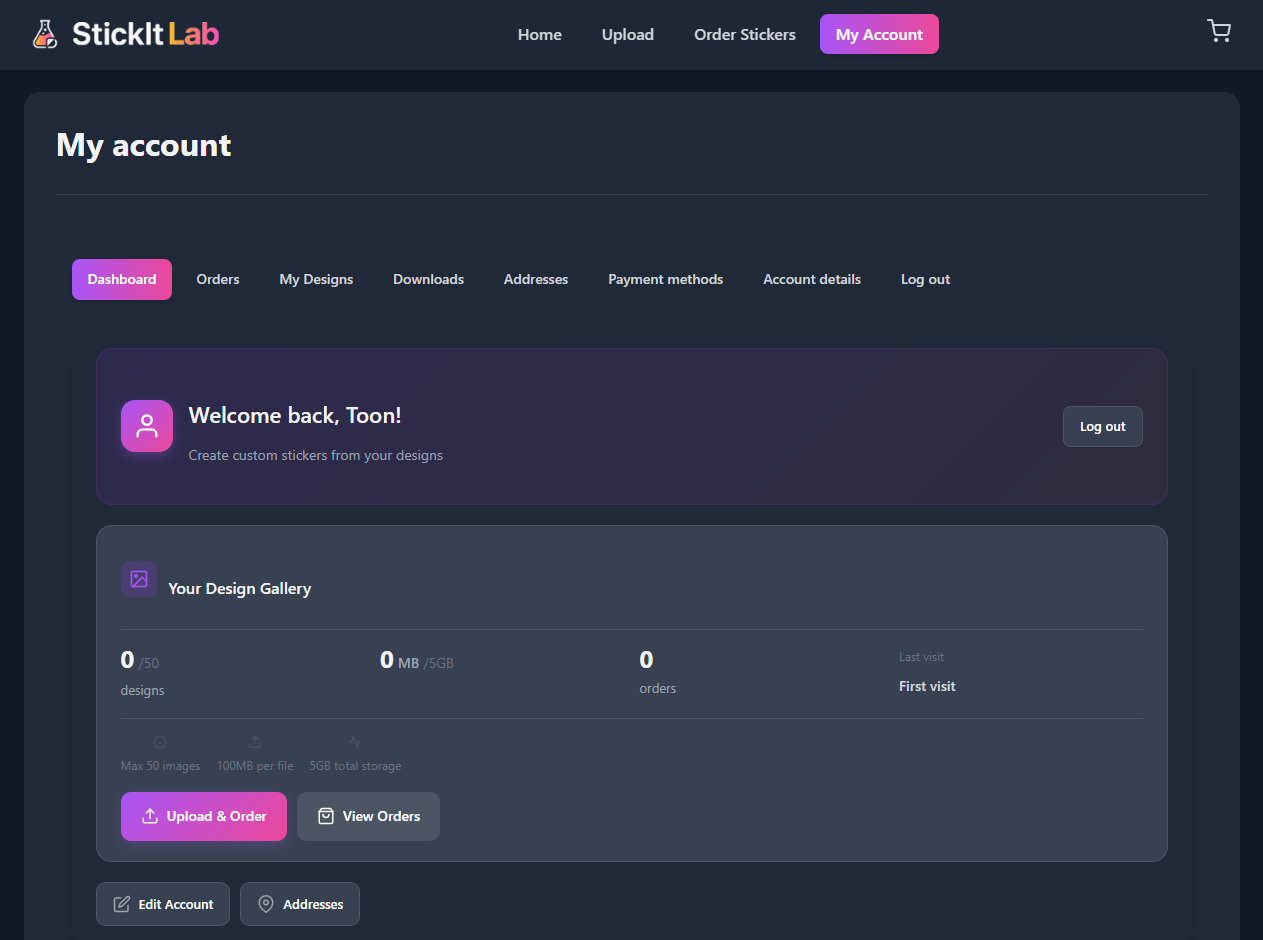Select Log out in the account tab row
1263x940 pixels.
[x=926, y=279]
